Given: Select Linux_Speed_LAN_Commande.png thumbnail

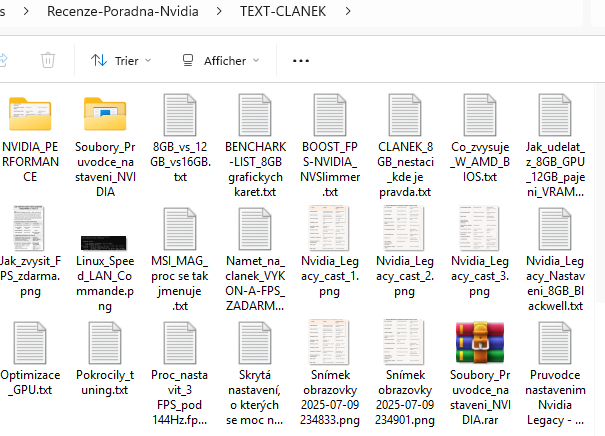Looking at the screenshot, I should [x=104, y=243].
